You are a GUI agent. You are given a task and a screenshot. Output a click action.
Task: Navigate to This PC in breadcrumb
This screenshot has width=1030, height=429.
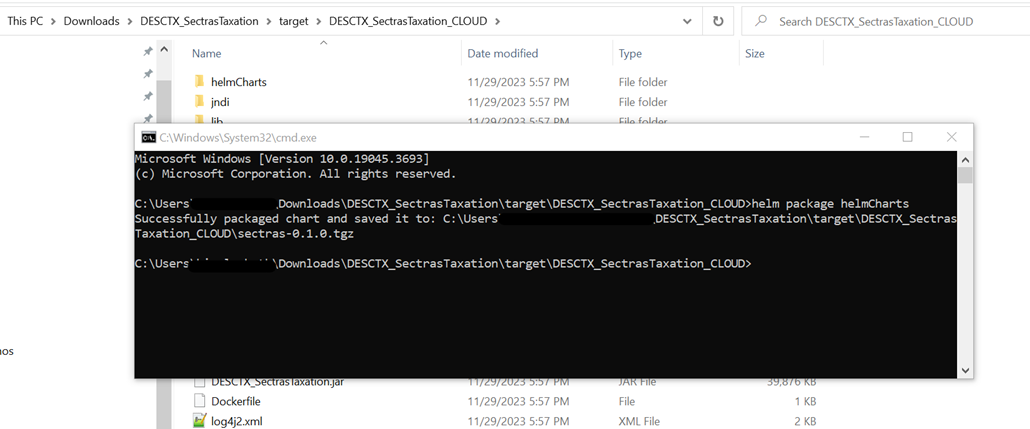[x=31, y=21]
